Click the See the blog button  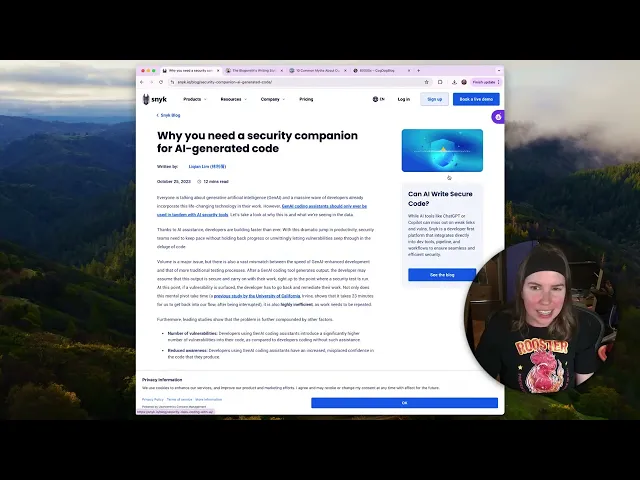pos(442,275)
